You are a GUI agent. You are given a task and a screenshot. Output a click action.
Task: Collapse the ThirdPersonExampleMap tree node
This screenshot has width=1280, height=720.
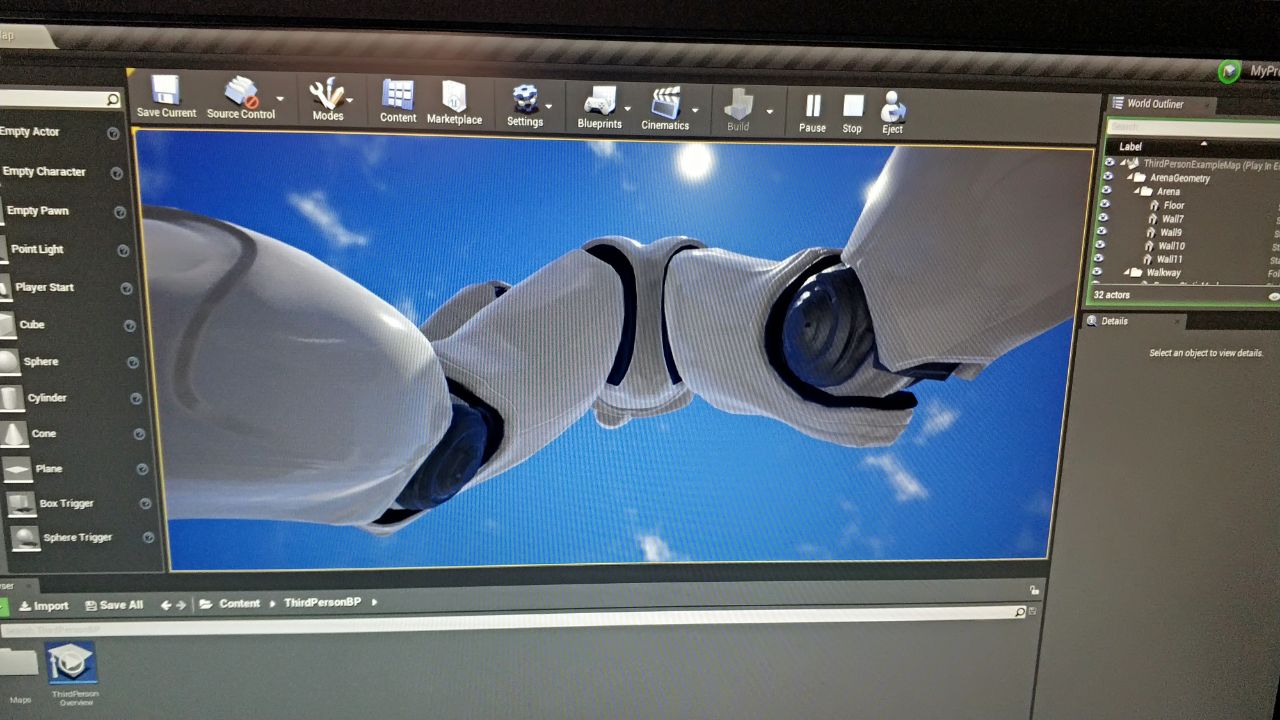point(1123,163)
